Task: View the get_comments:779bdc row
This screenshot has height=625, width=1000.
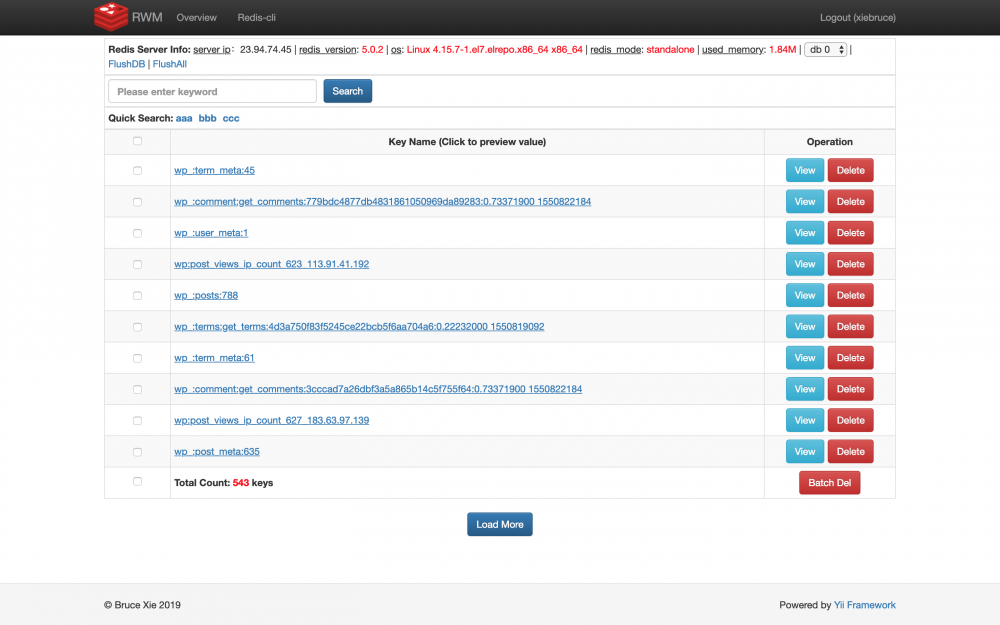Action: coord(805,202)
